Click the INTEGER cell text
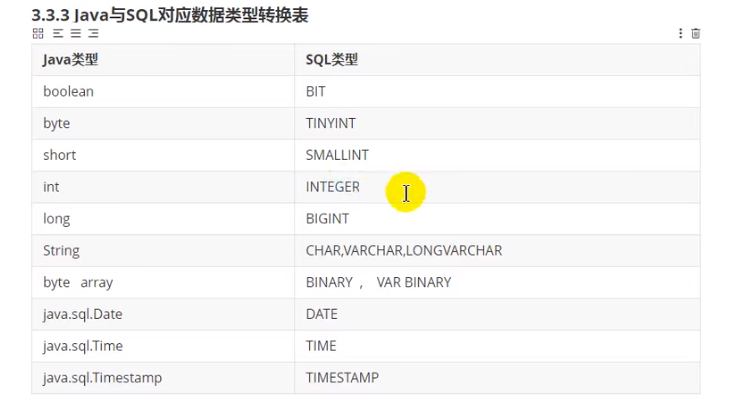 [332, 187]
